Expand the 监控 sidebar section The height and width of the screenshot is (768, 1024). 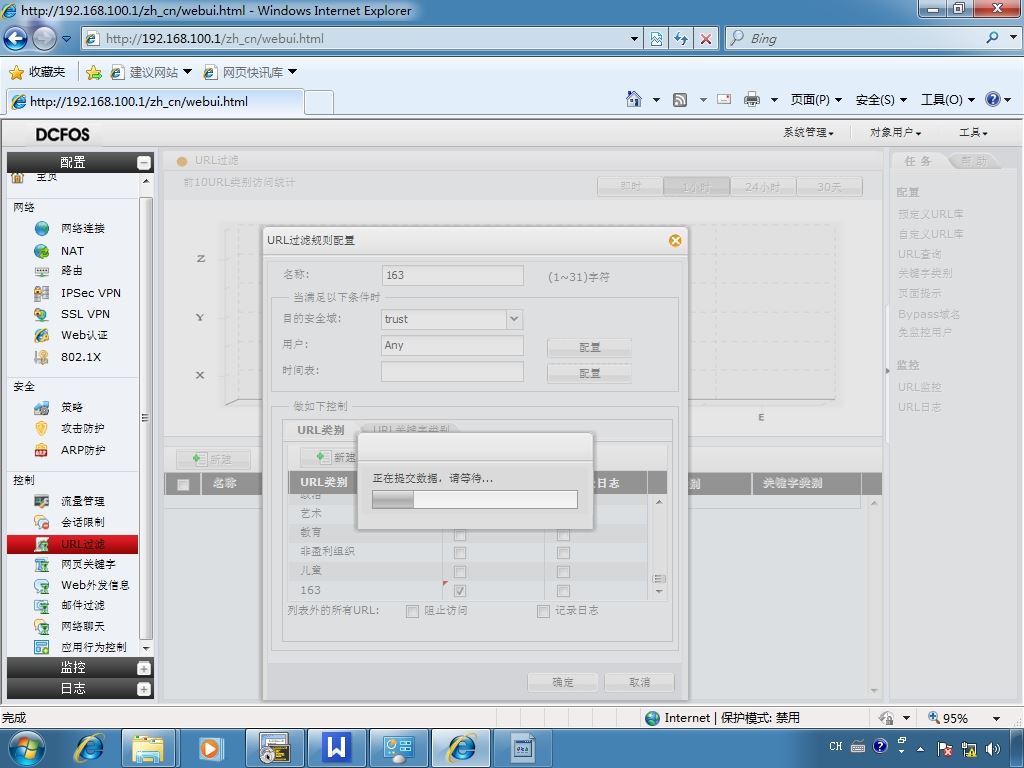click(144, 668)
